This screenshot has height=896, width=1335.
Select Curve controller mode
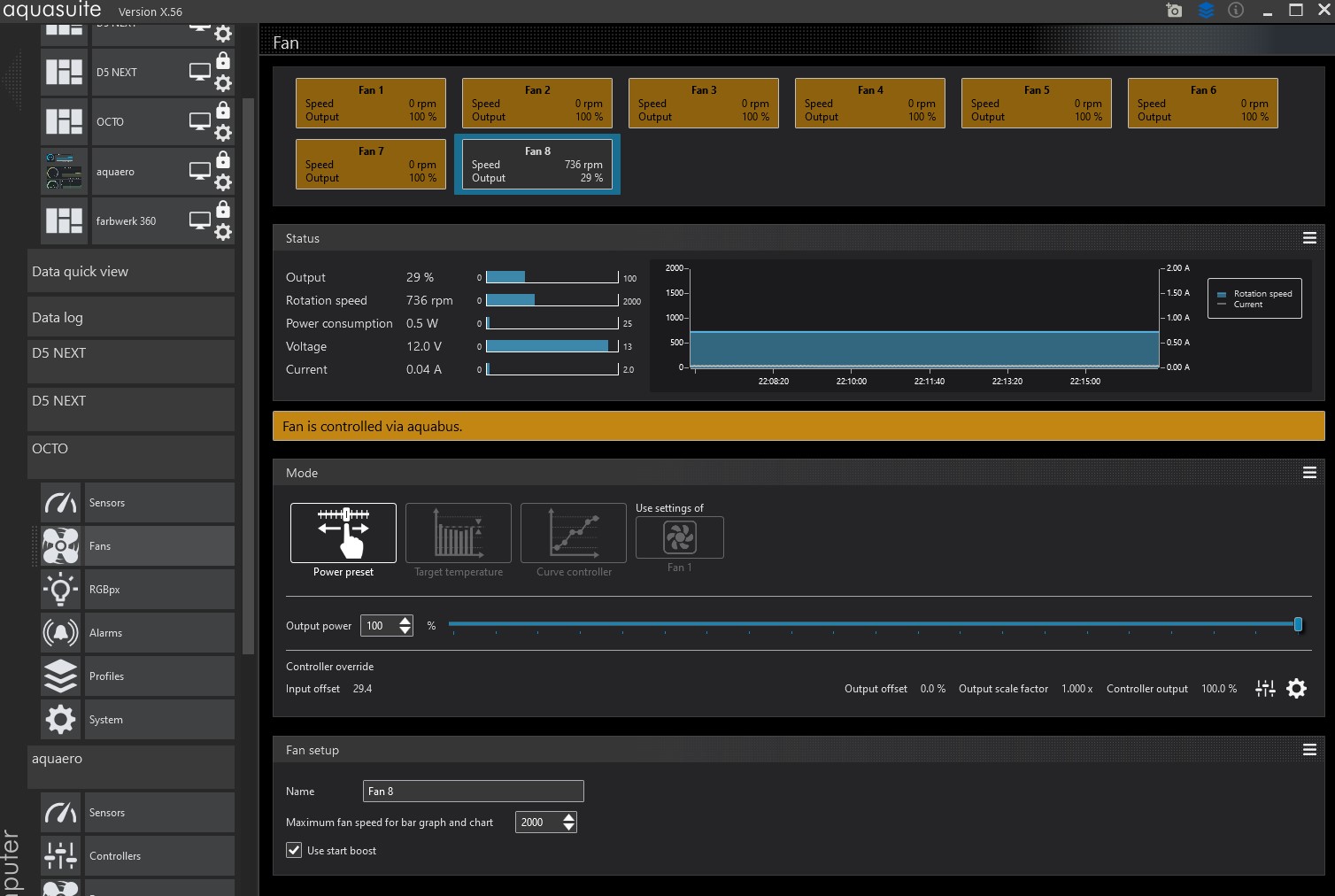pos(574,533)
